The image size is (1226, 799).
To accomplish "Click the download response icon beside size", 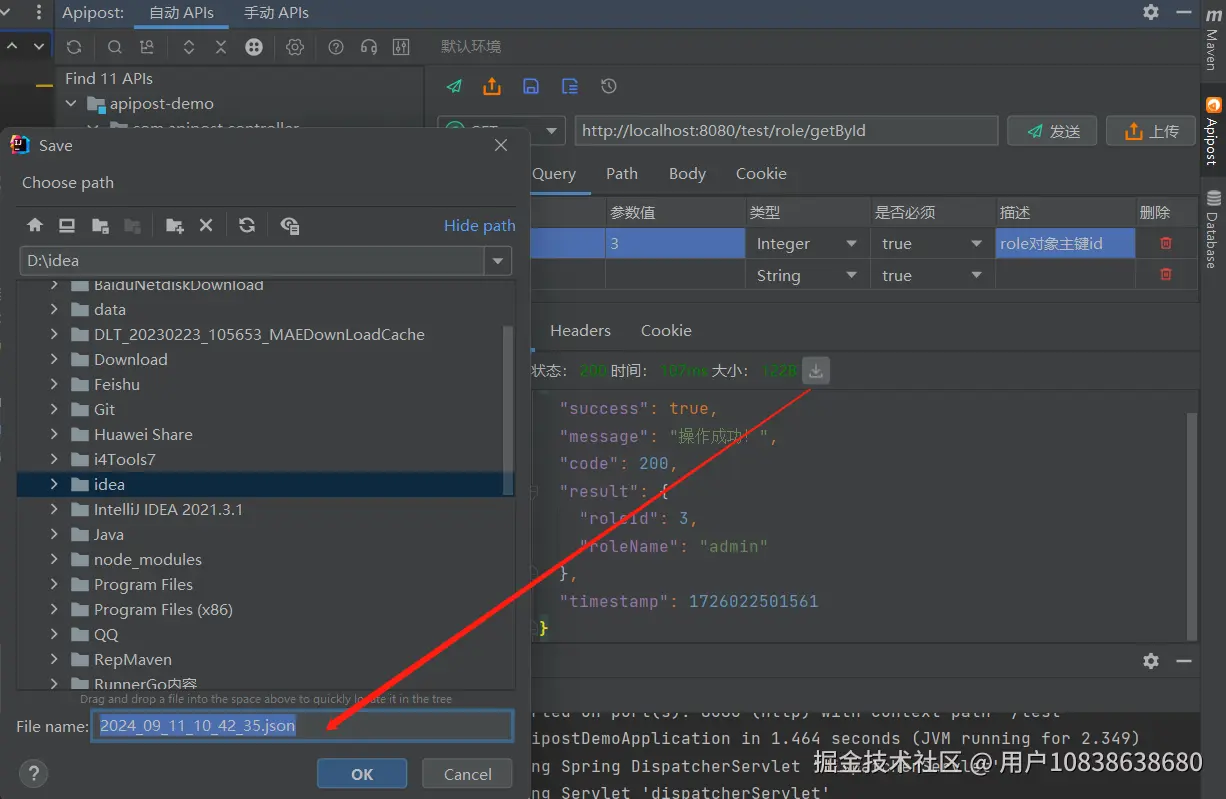I will (816, 371).
